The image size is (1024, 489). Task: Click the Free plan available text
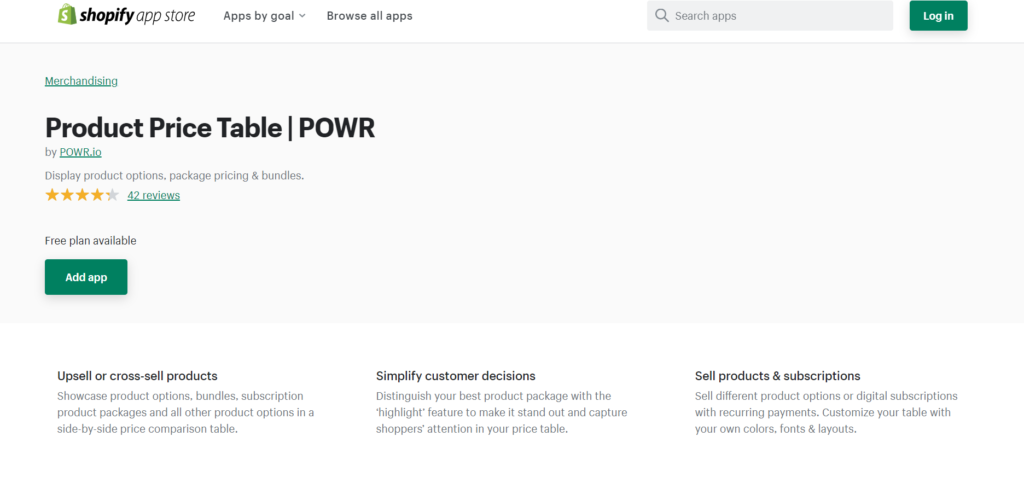(x=91, y=241)
